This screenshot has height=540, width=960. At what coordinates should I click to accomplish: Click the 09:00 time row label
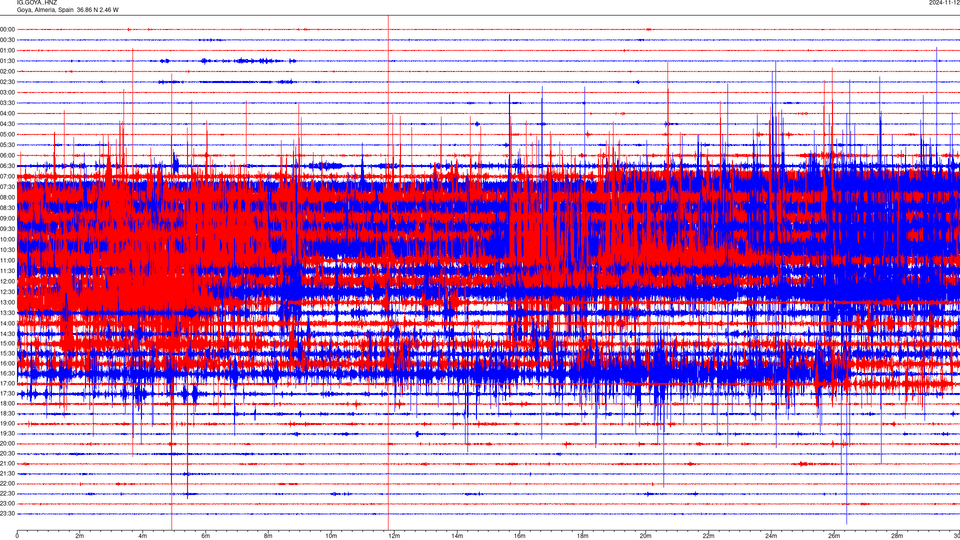pyautogui.click(x=8, y=219)
